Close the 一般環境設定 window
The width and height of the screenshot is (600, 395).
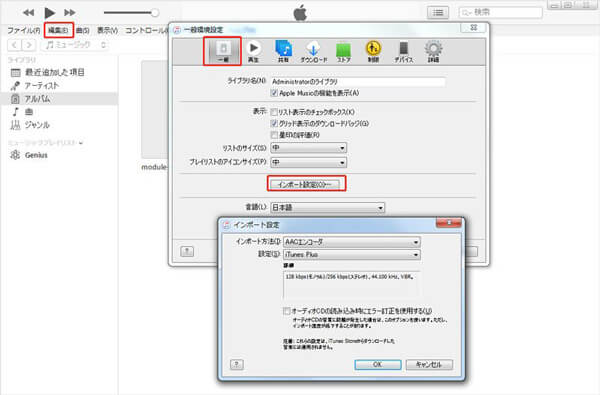(x=473, y=28)
